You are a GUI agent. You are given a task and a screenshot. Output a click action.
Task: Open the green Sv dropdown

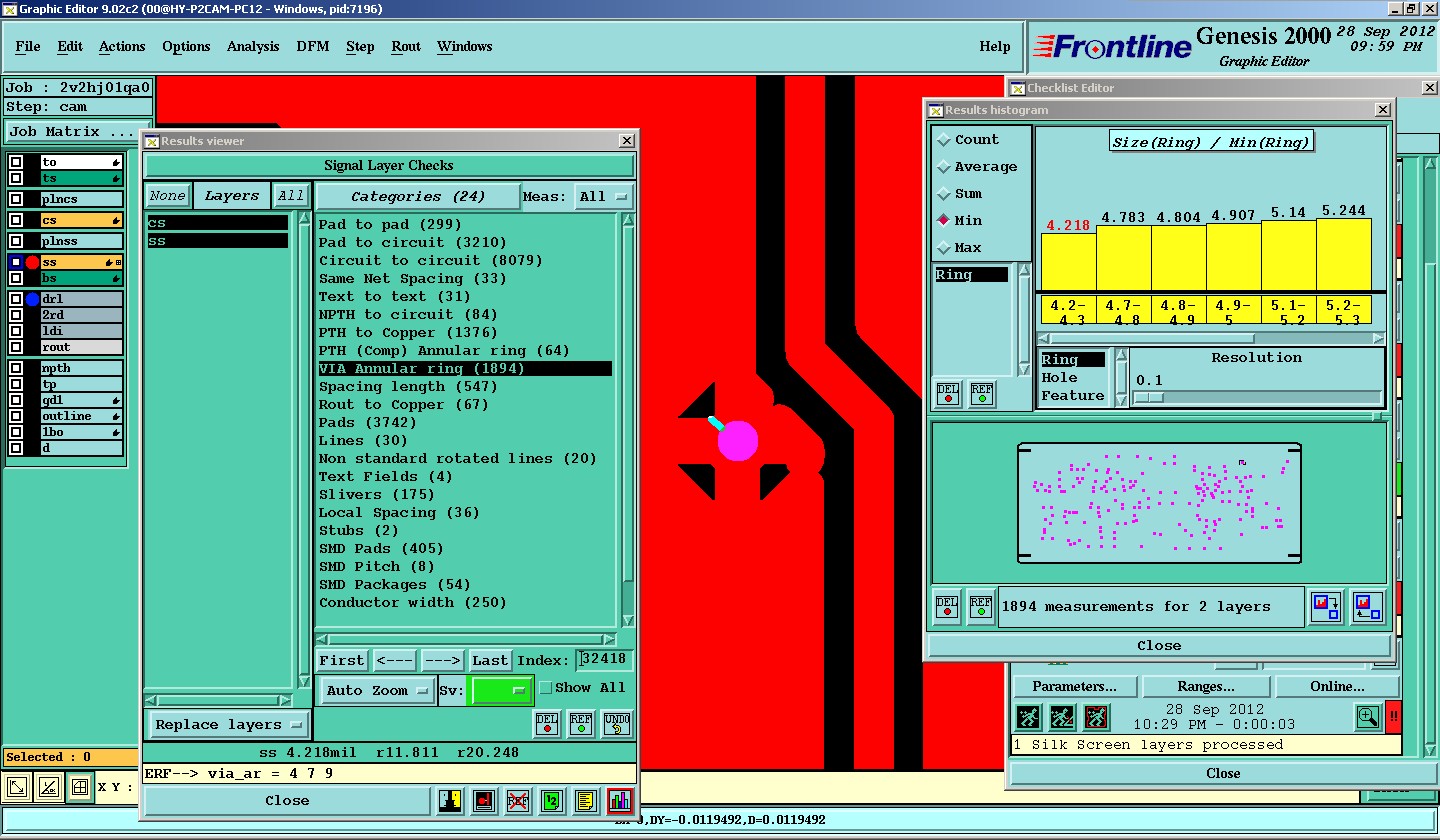[x=501, y=691]
